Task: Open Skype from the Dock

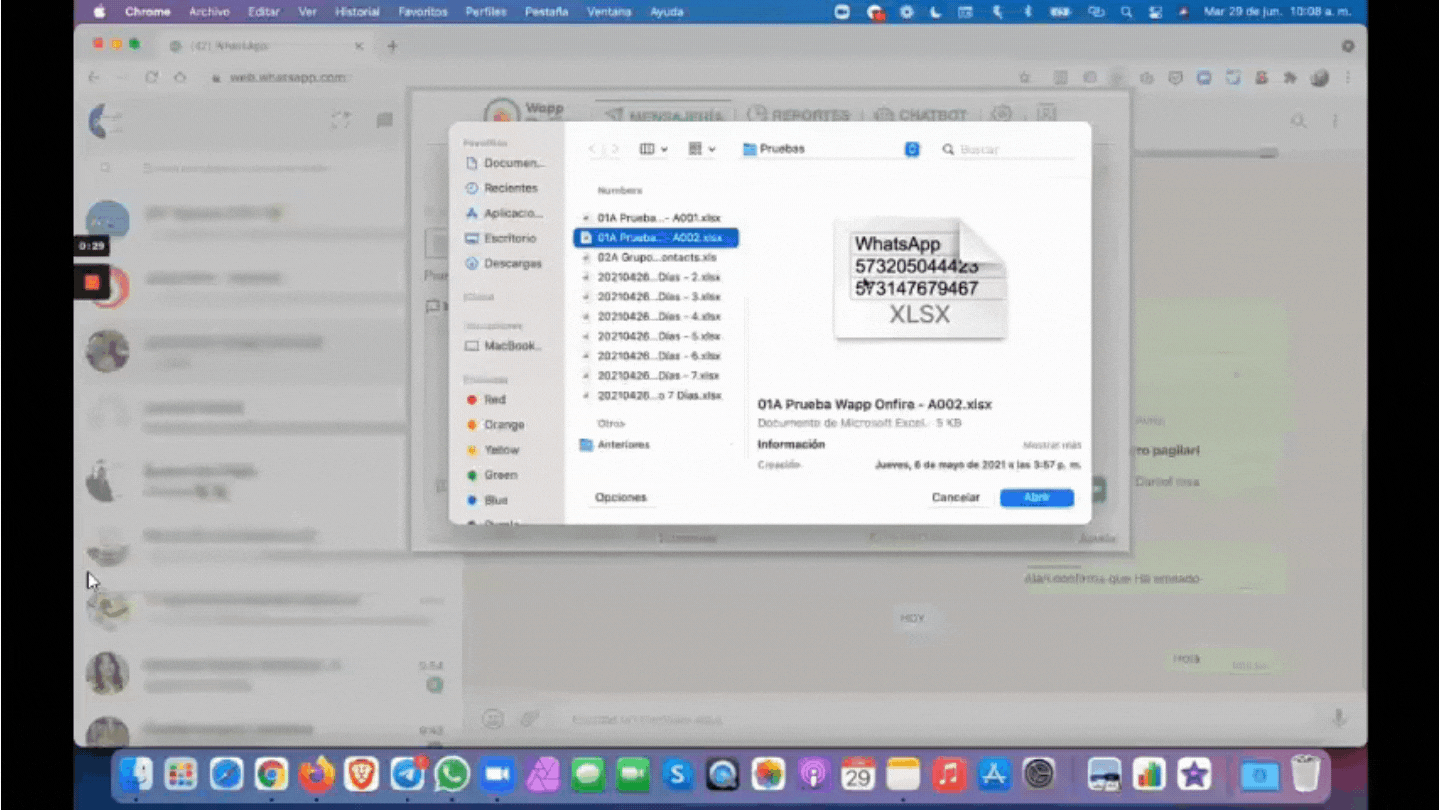Action: click(x=678, y=774)
